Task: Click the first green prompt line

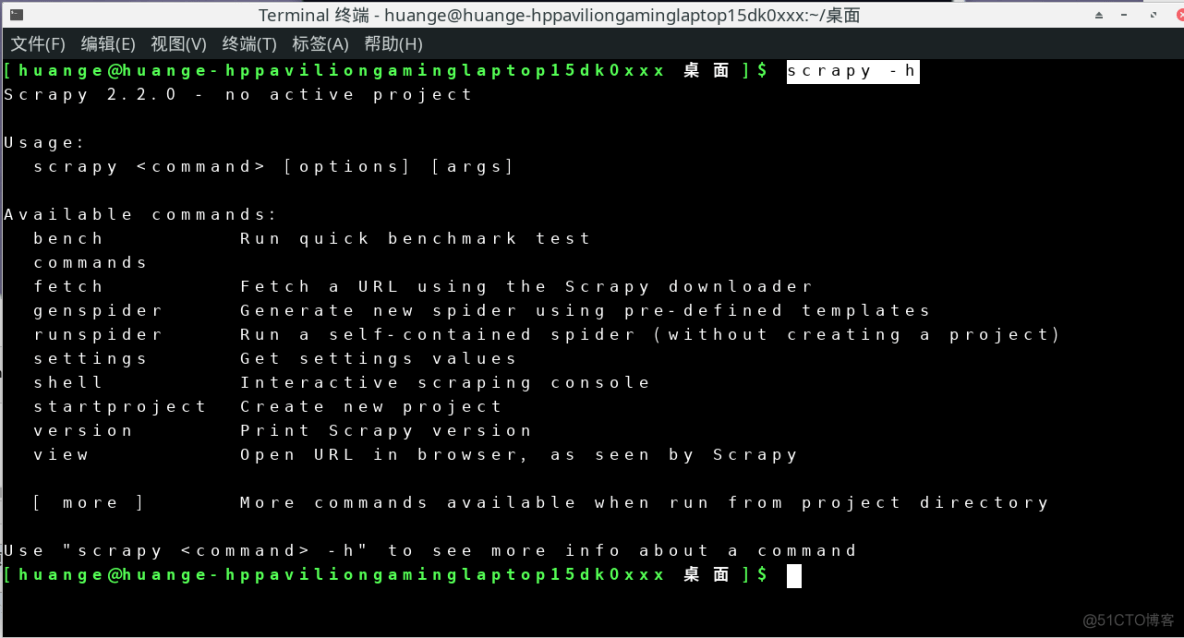Action: (x=387, y=71)
